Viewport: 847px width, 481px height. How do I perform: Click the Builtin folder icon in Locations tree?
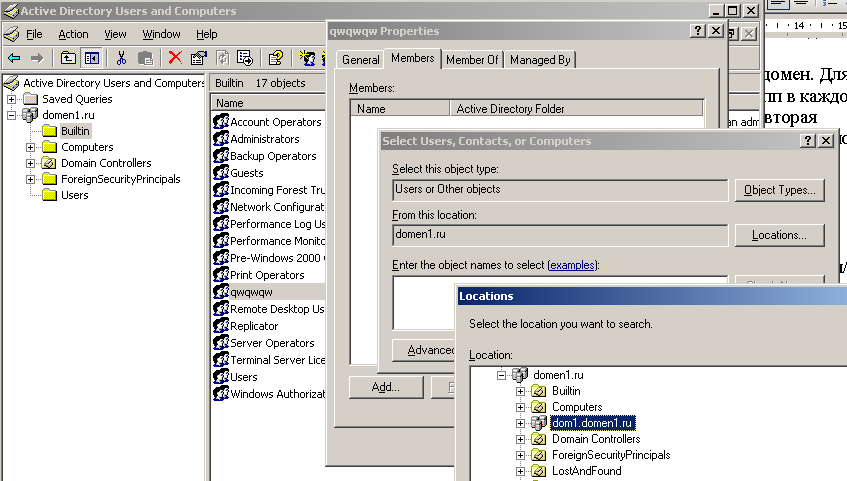539,391
